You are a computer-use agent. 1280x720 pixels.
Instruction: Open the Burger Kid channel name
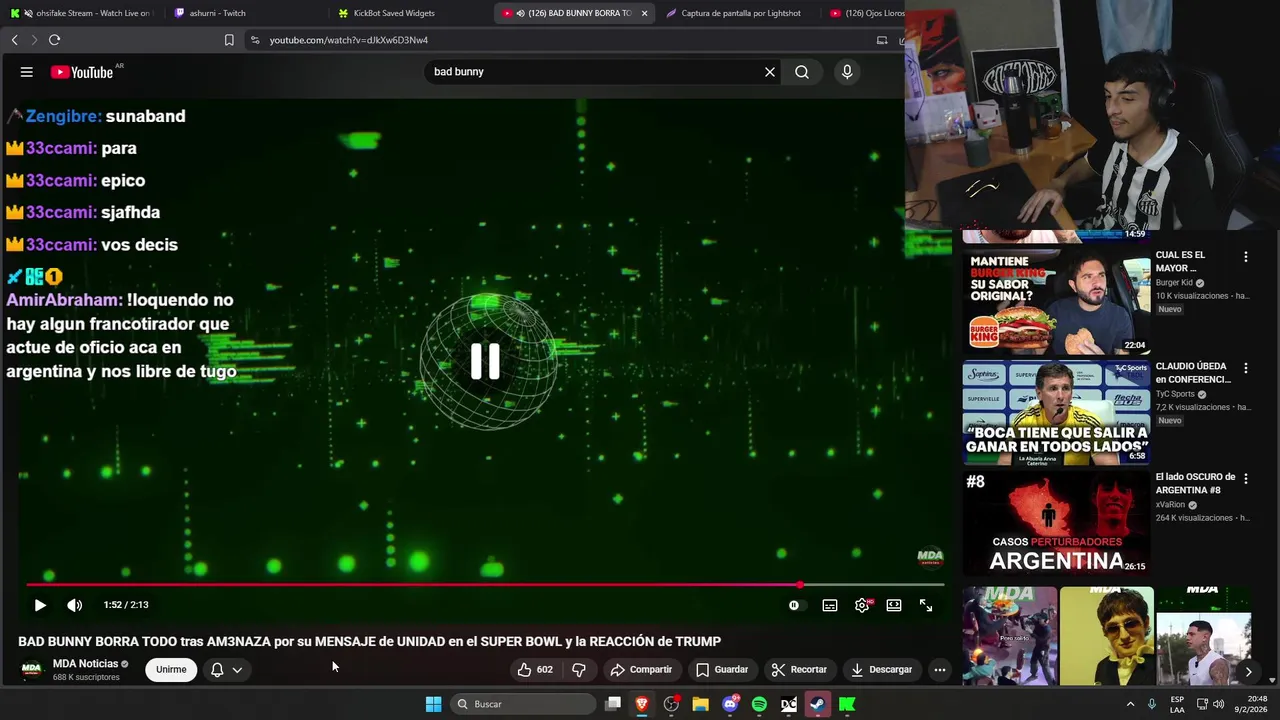pos(1174,283)
